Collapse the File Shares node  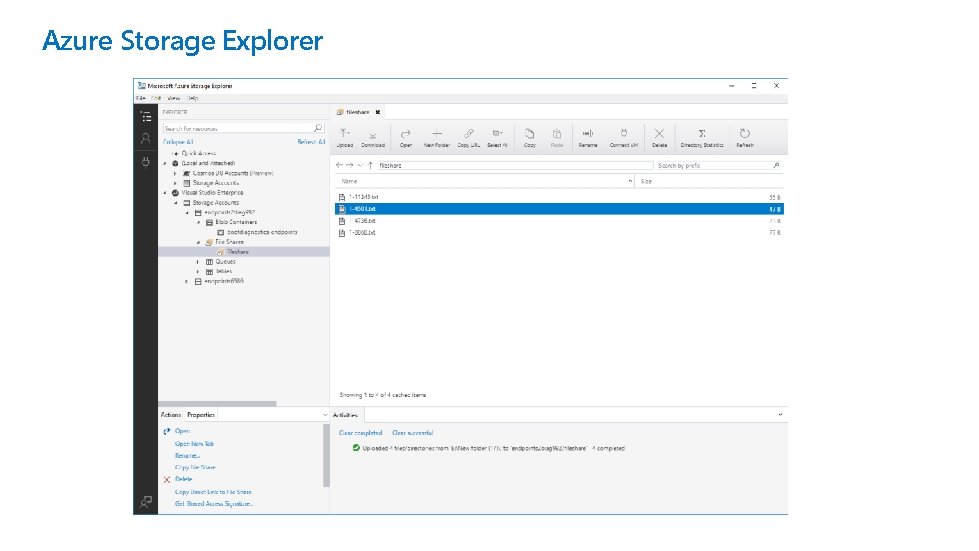[x=199, y=242]
